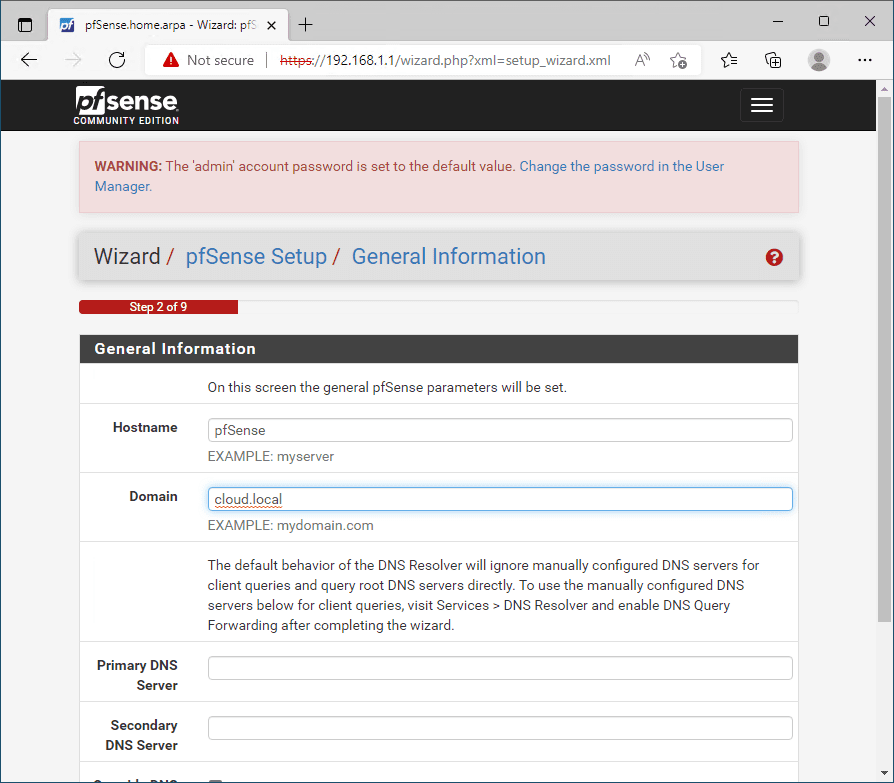Add this page to favorites star icon

(x=678, y=60)
